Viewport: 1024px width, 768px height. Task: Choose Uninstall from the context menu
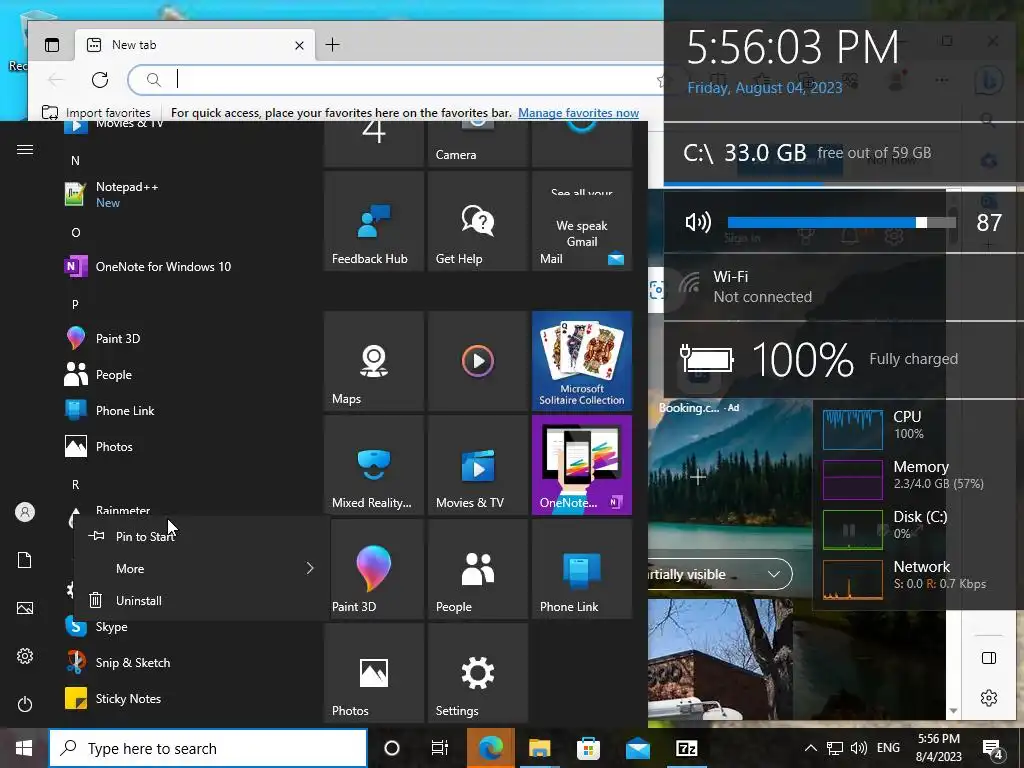point(202,601)
